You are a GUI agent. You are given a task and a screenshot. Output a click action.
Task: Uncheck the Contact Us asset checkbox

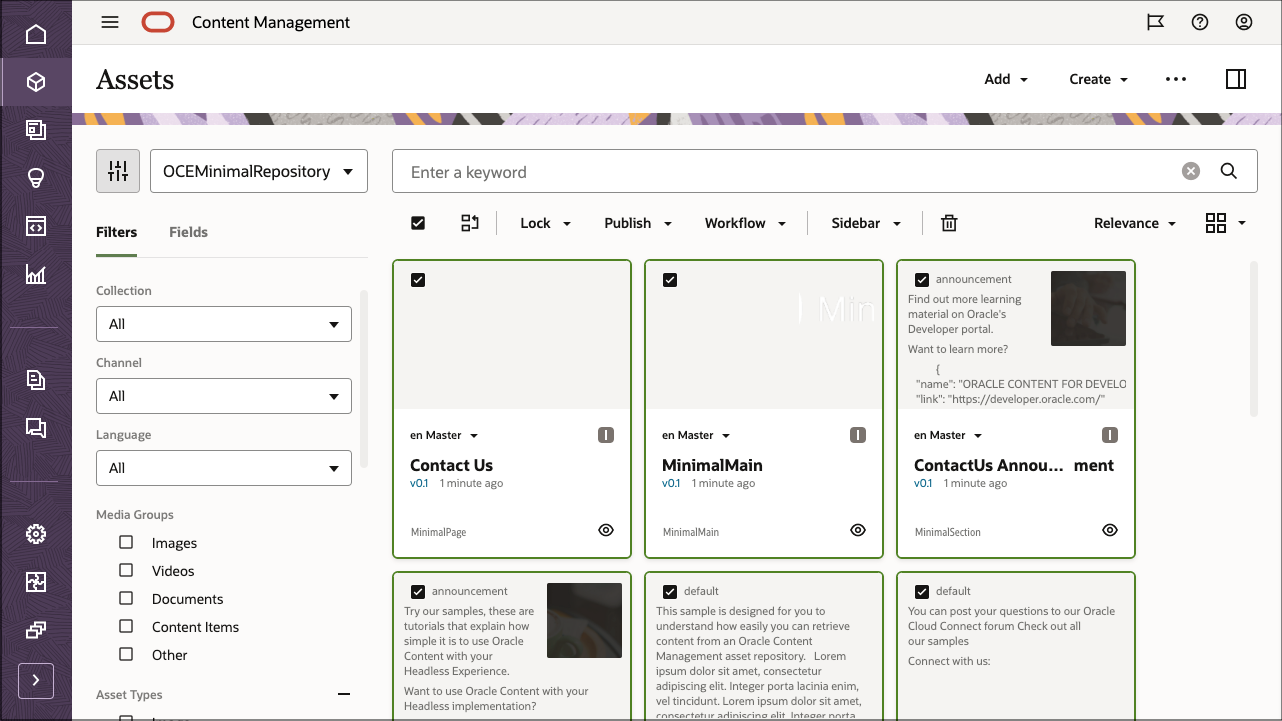pos(418,280)
